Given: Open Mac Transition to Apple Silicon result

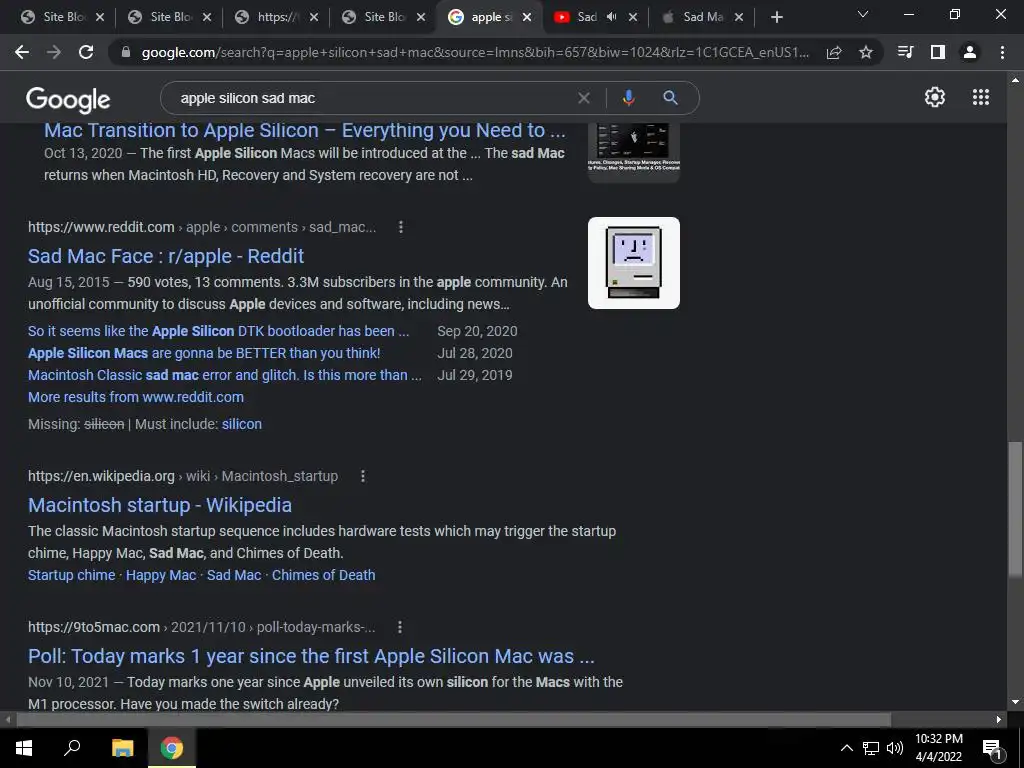Looking at the screenshot, I should (304, 130).
